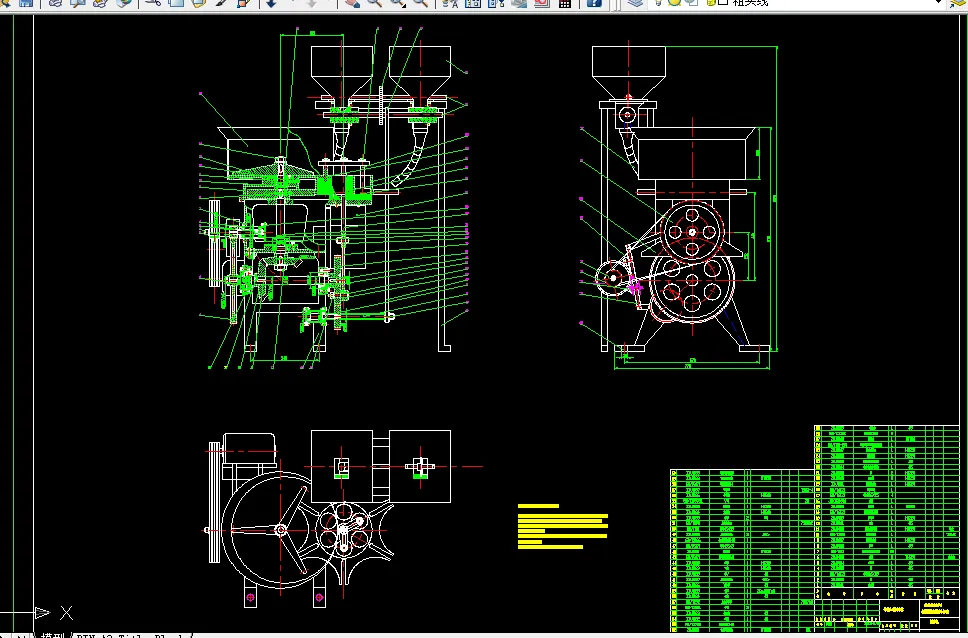The width and height of the screenshot is (968, 638).
Task: Click the Undo arrow icon
Action: (272, 3)
